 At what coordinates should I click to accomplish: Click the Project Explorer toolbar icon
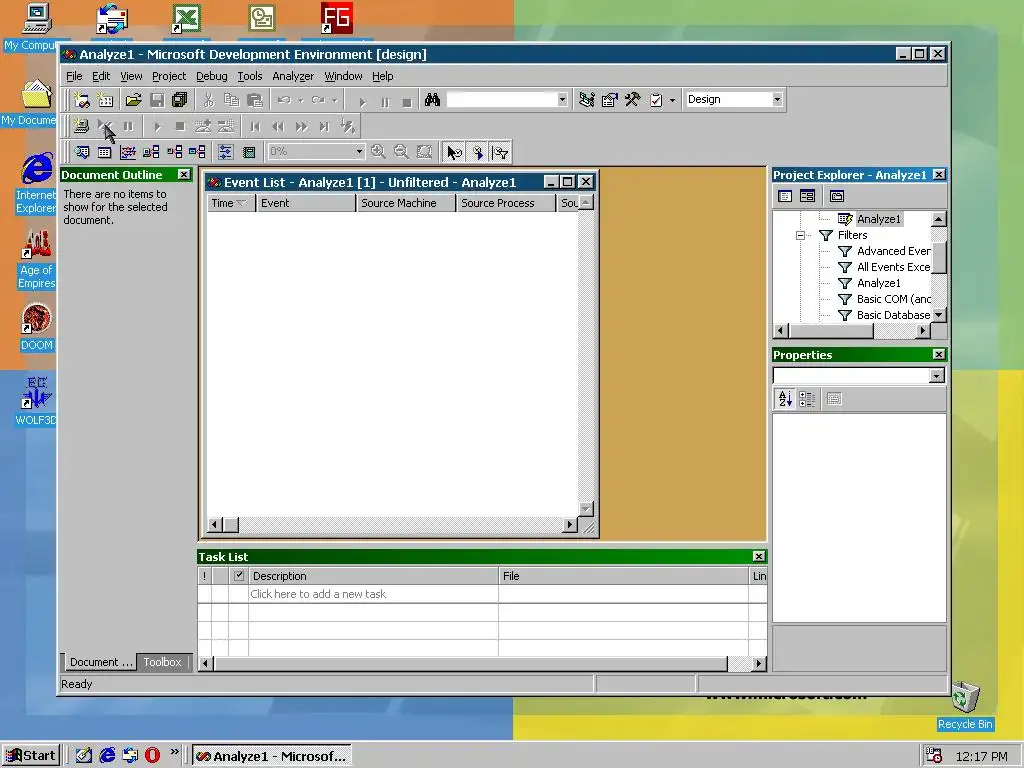tap(586, 100)
